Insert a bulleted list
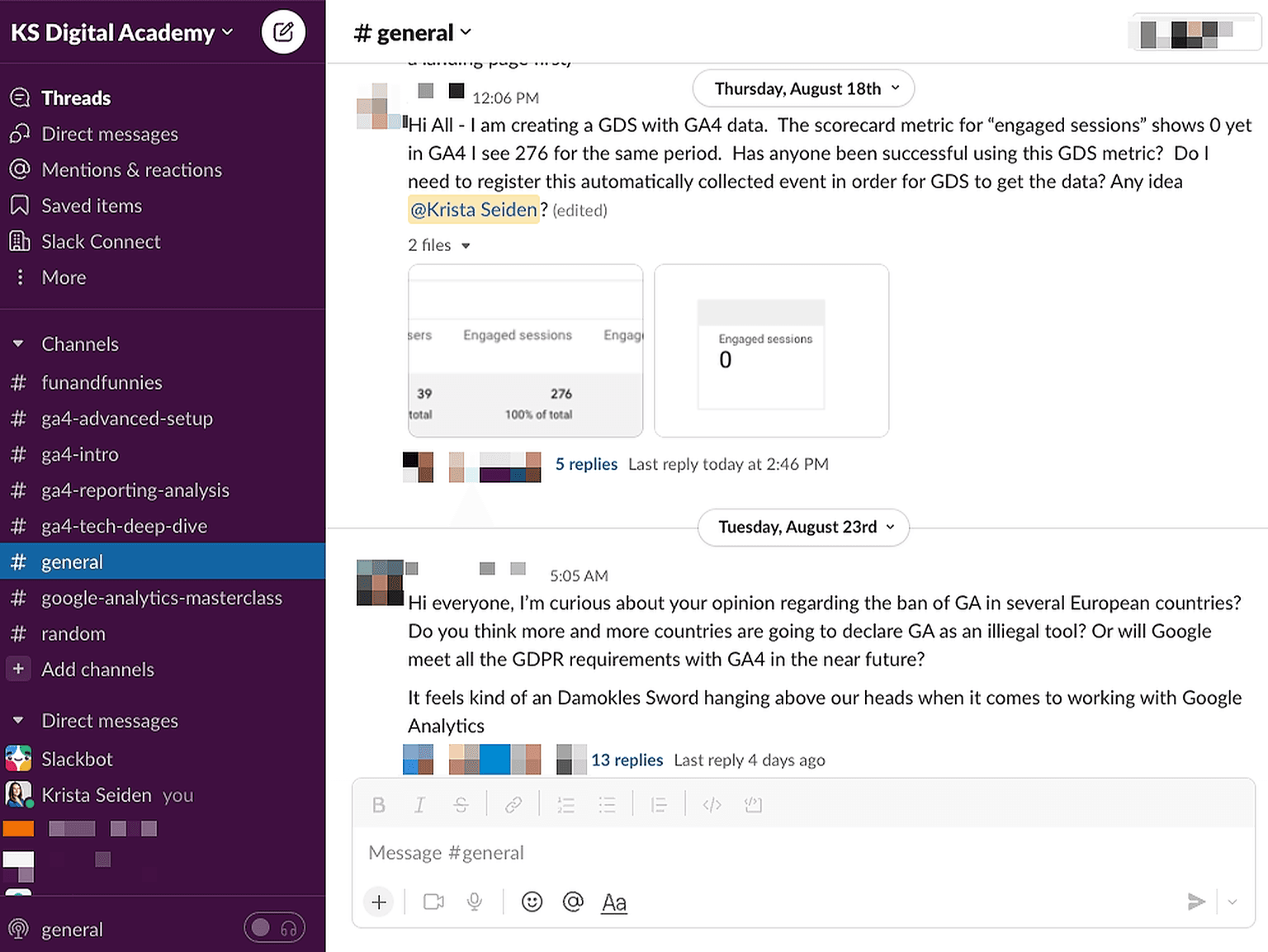The width and height of the screenshot is (1268, 952). click(x=607, y=805)
